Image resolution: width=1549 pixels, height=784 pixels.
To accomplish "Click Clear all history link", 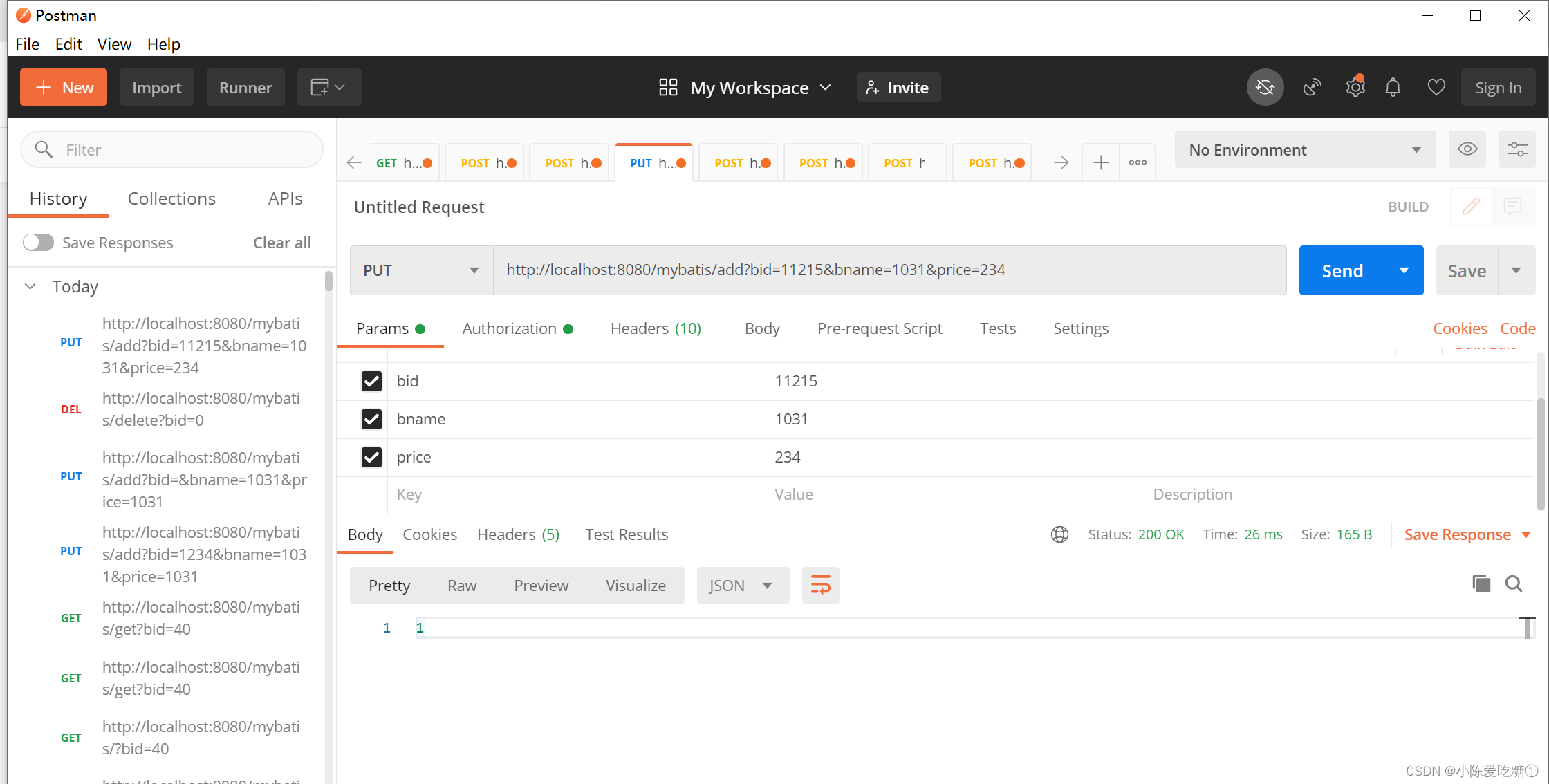I will tap(281, 243).
